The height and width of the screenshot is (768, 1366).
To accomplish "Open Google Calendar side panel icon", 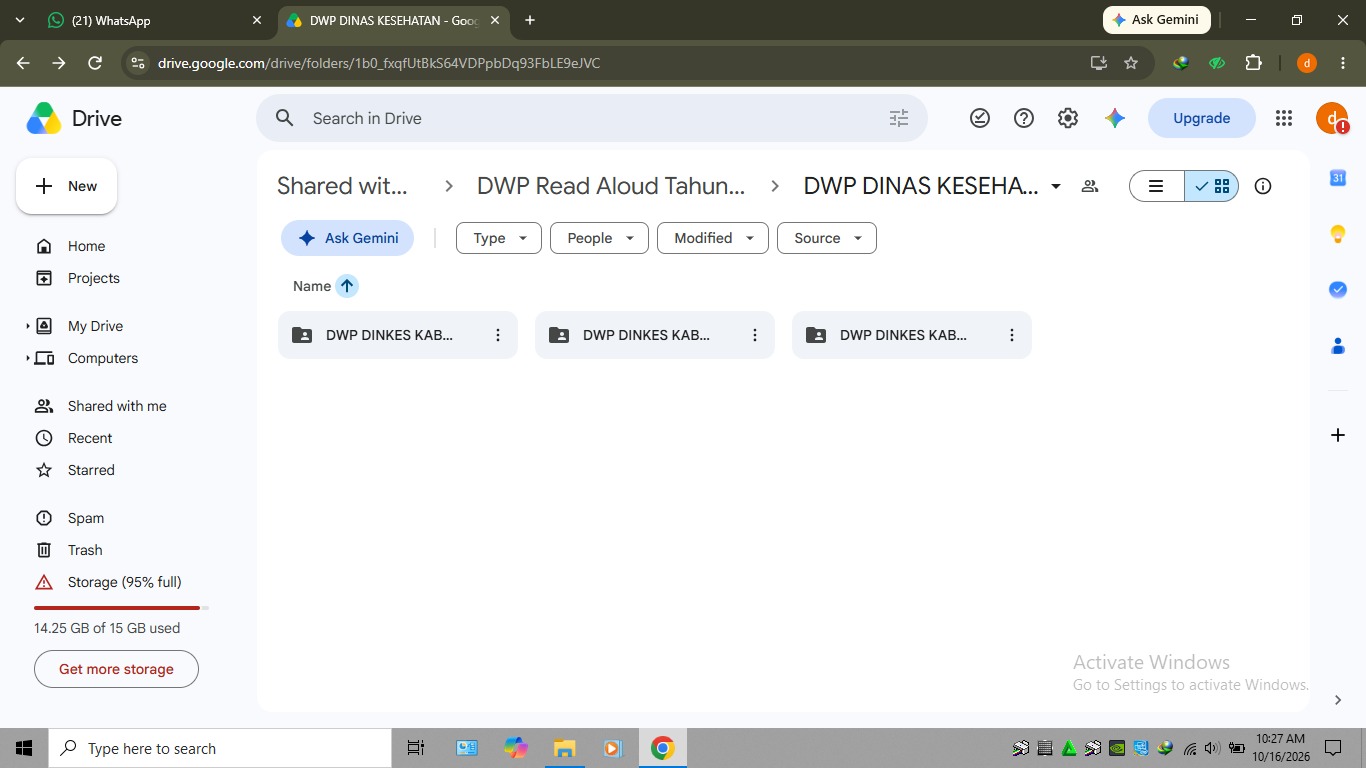I will coord(1338,178).
